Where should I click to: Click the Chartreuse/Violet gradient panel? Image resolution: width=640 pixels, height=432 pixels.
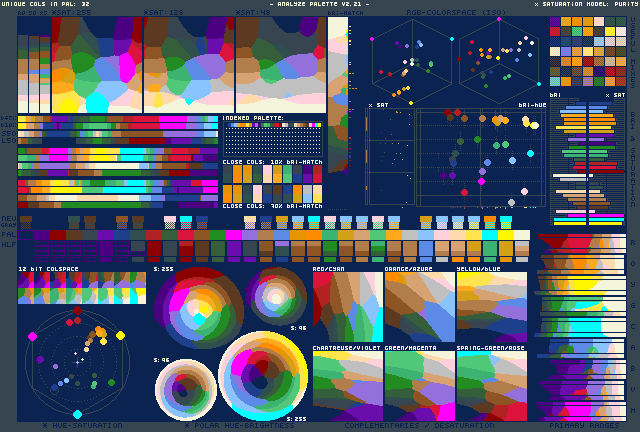point(347,385)
